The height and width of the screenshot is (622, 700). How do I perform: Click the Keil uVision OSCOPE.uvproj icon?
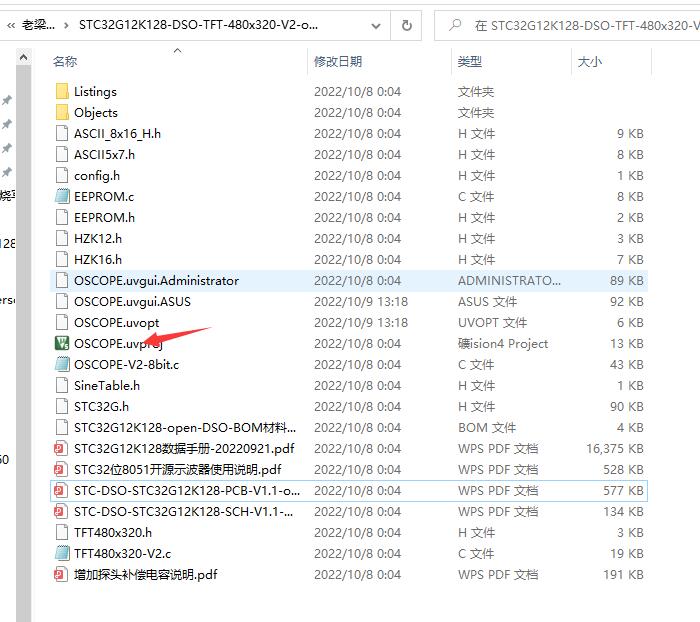tap(62, 343)
